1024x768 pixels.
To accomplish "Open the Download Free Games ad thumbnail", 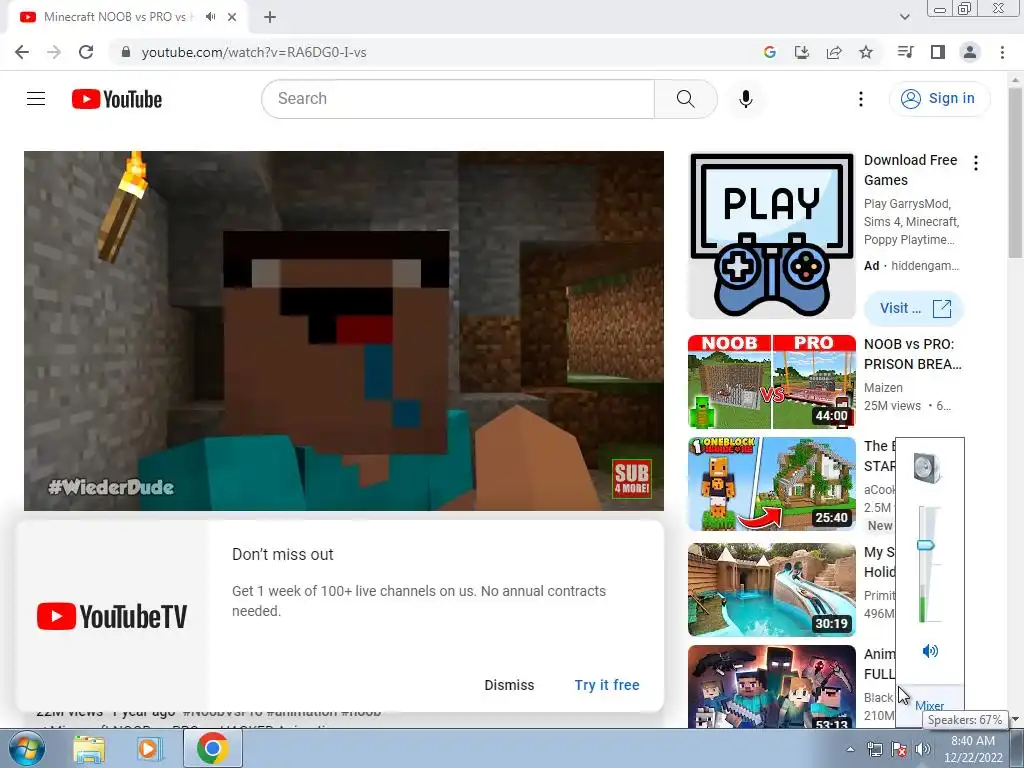I will point(771,236).
